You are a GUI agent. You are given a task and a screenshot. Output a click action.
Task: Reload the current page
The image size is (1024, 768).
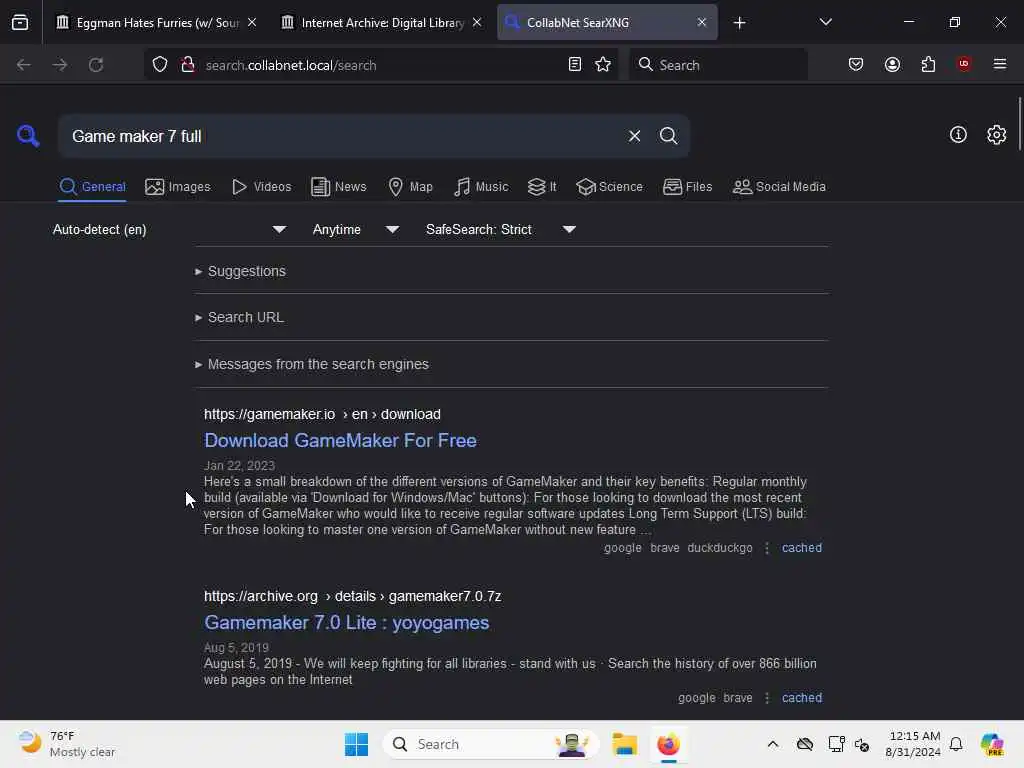[96, 65]
